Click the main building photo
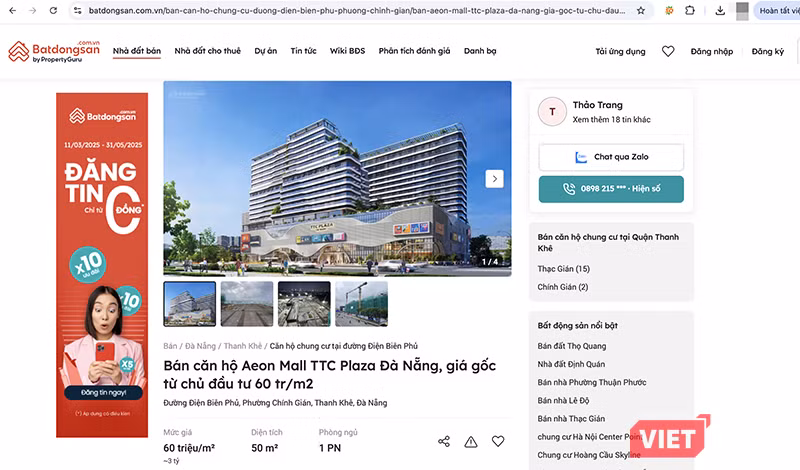Viewport: 800px width, 470px height. (337, 179)
